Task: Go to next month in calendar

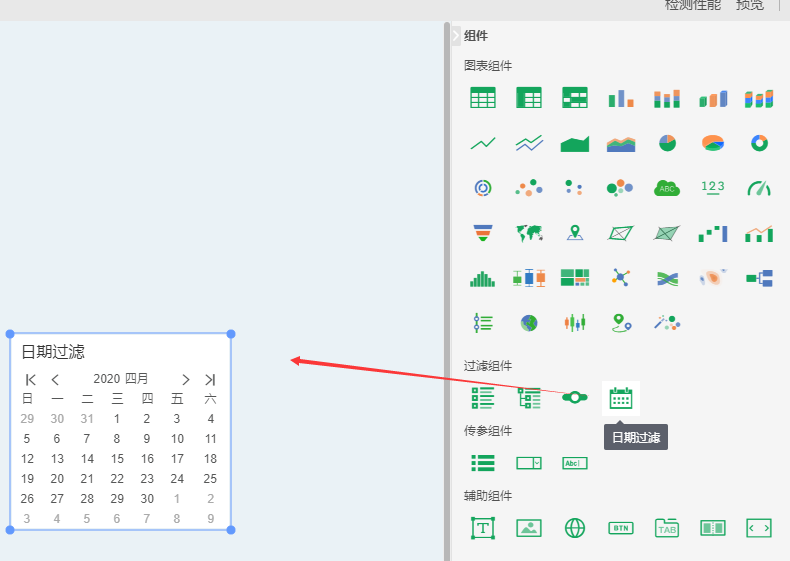Action: click(185, 379)
